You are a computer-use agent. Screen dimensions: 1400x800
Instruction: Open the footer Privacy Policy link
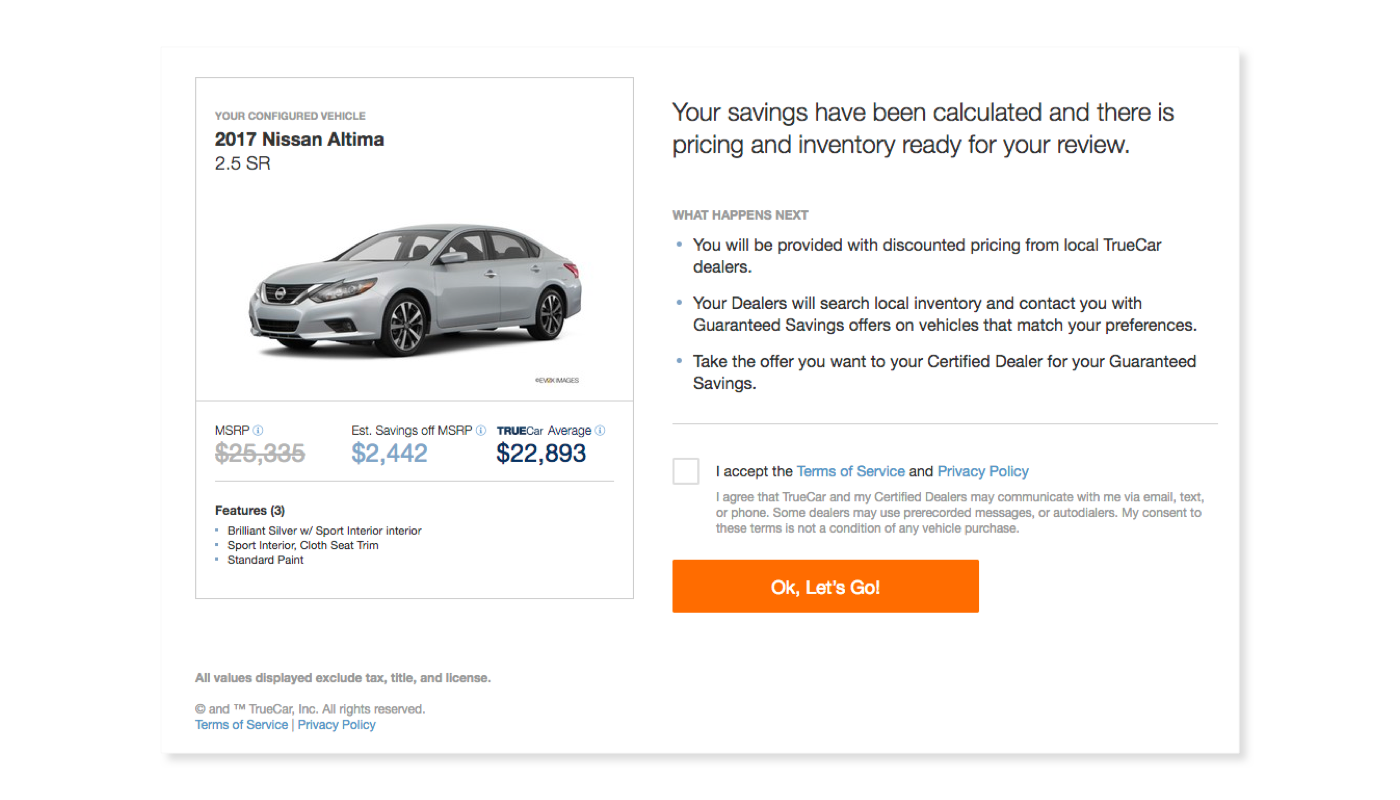pos(337,725)
